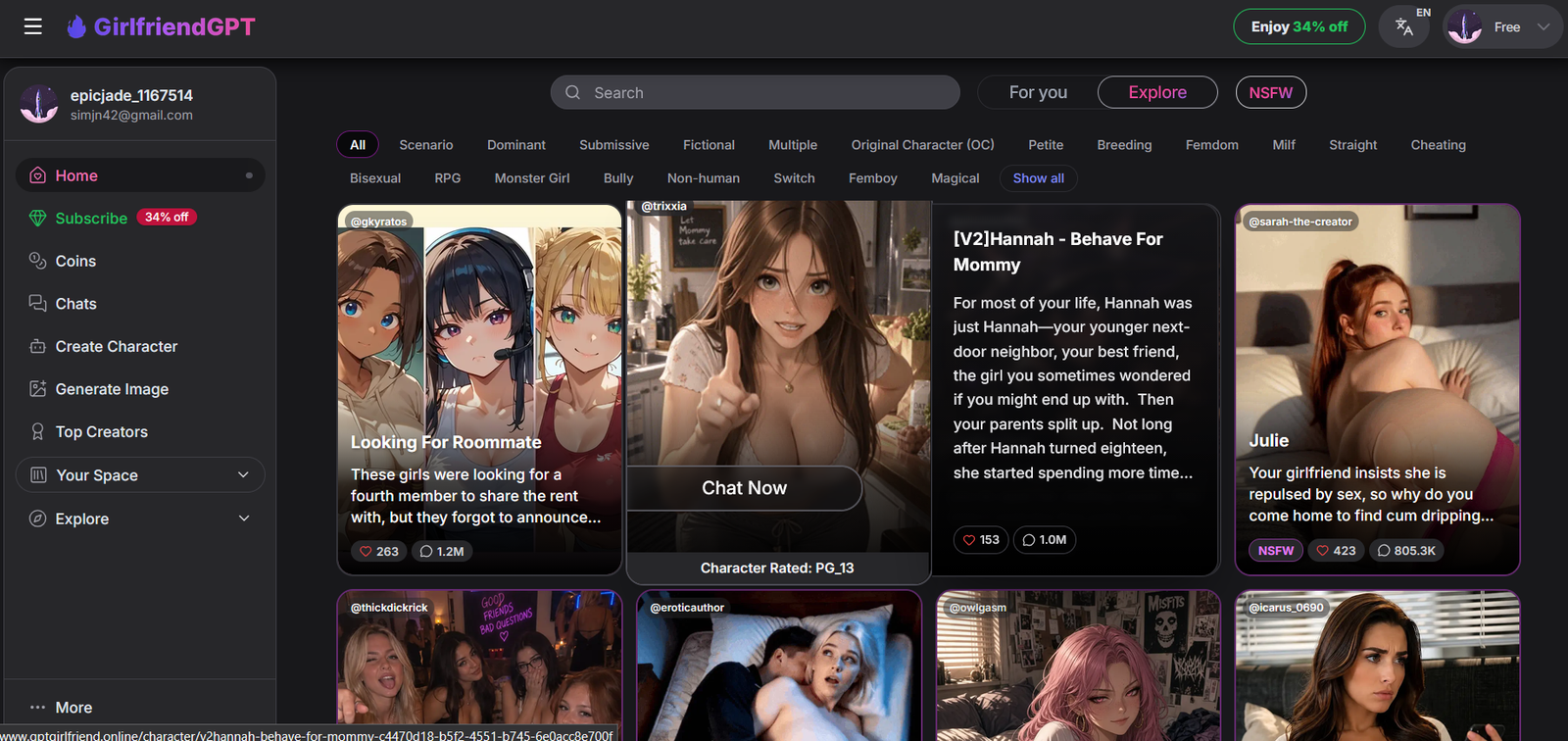The height and width of the screenshot is (741, 1568).
Task: Open the Subscribe diamond icon
Action: [x=37, y=218]
